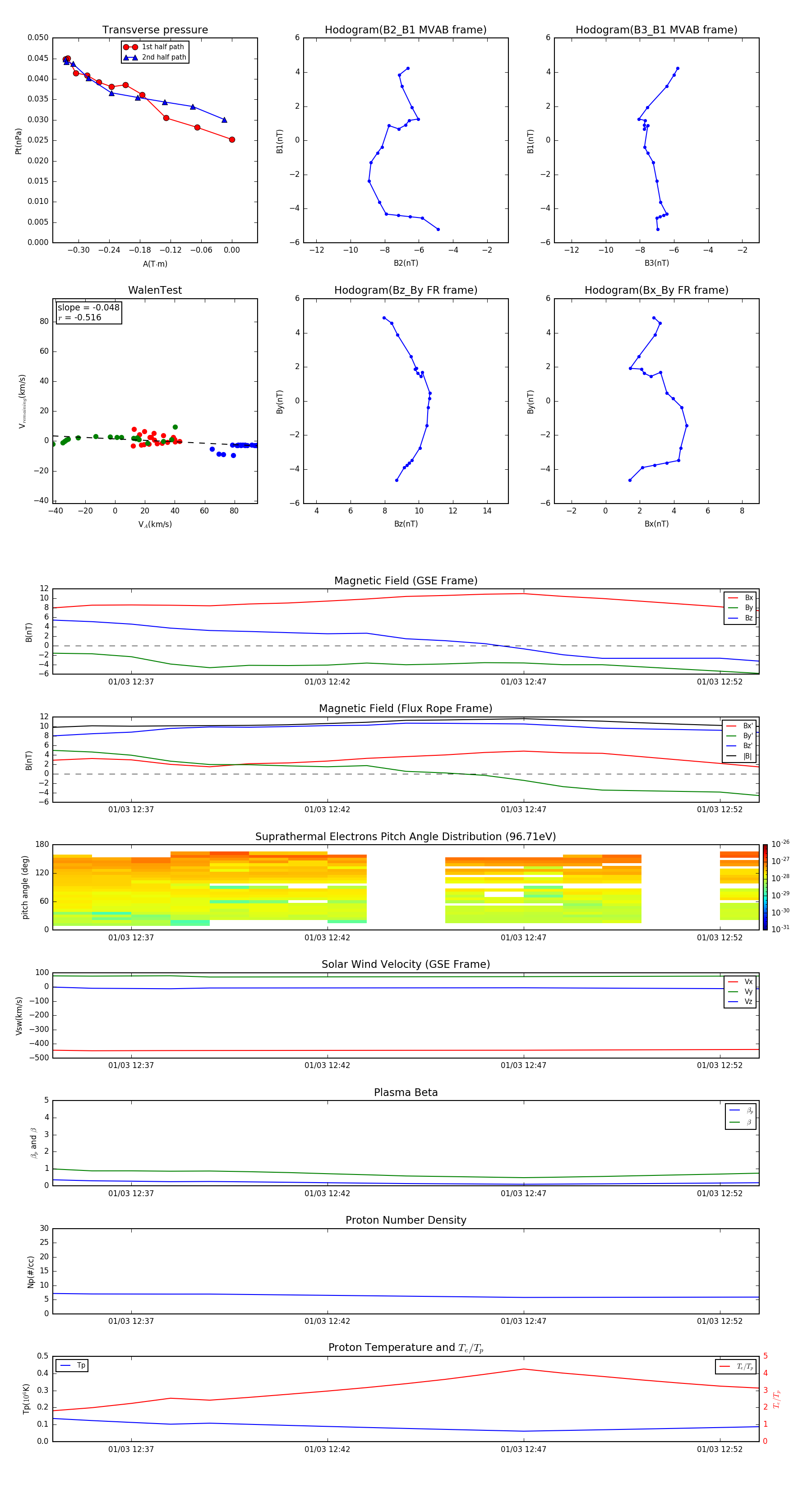The image size is (812, 1489).
Task: Click the "A(T·m)" x-axis label
Action: click(155, 264)
